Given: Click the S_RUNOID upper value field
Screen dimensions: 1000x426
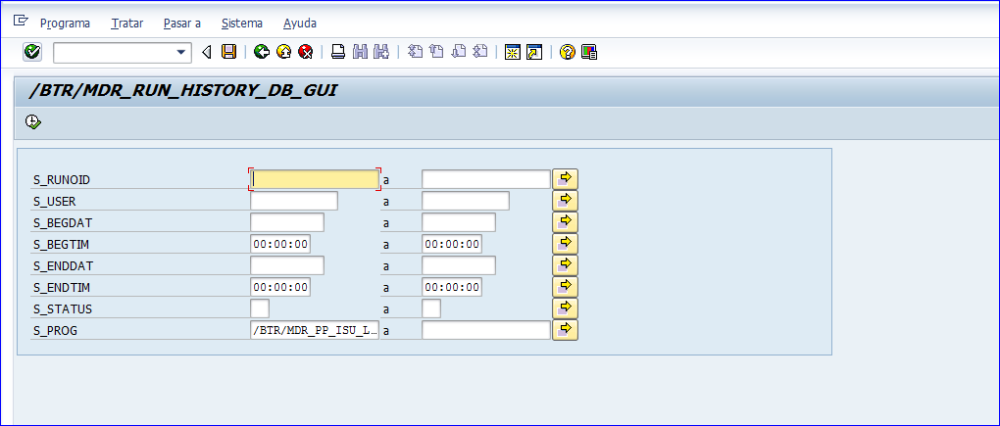Looking at the screenshot, I should tap(486, 179).
